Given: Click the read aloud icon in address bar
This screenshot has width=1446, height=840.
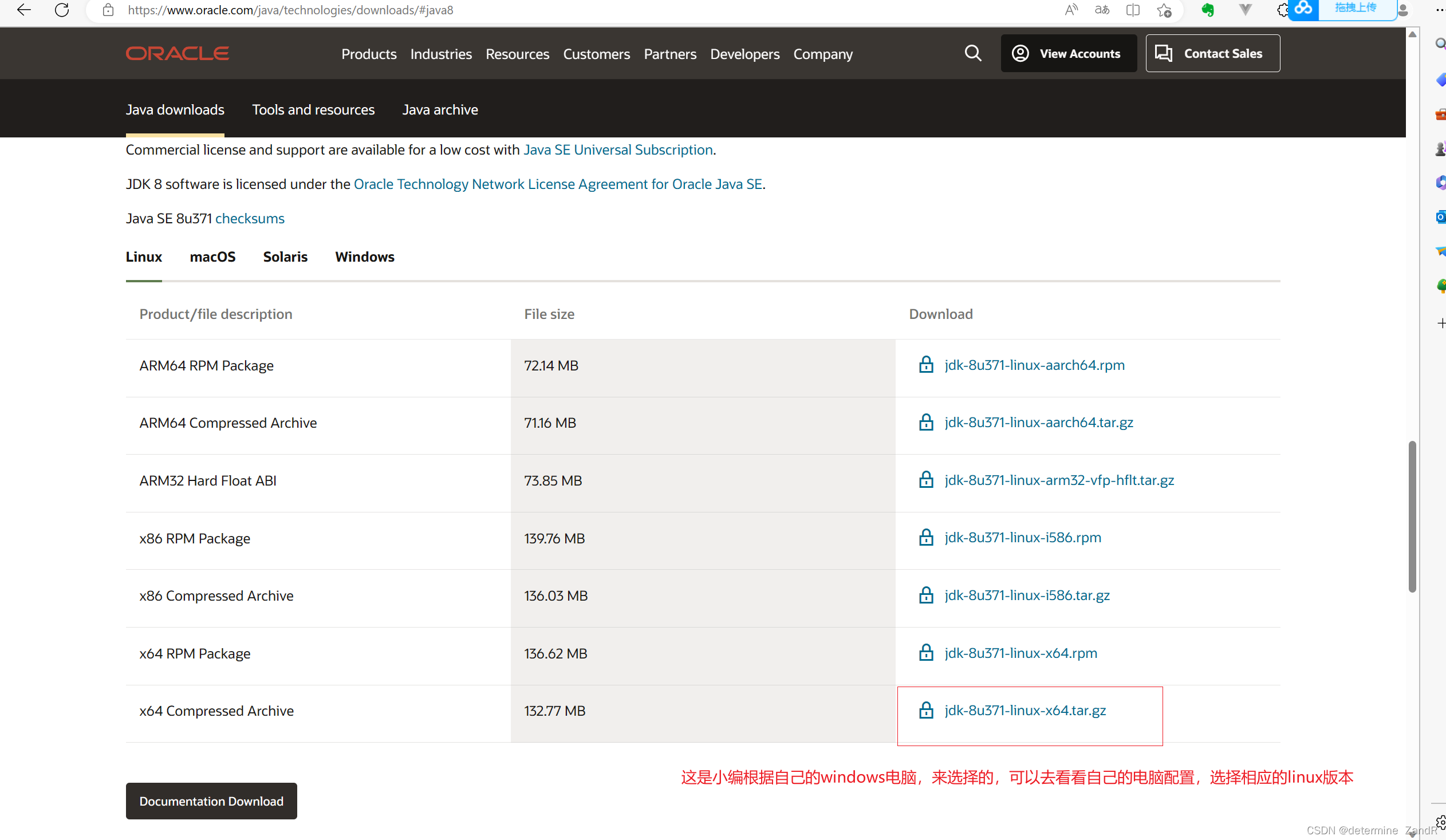Looking at the screenshot, I should click(x=1071, y=10).
